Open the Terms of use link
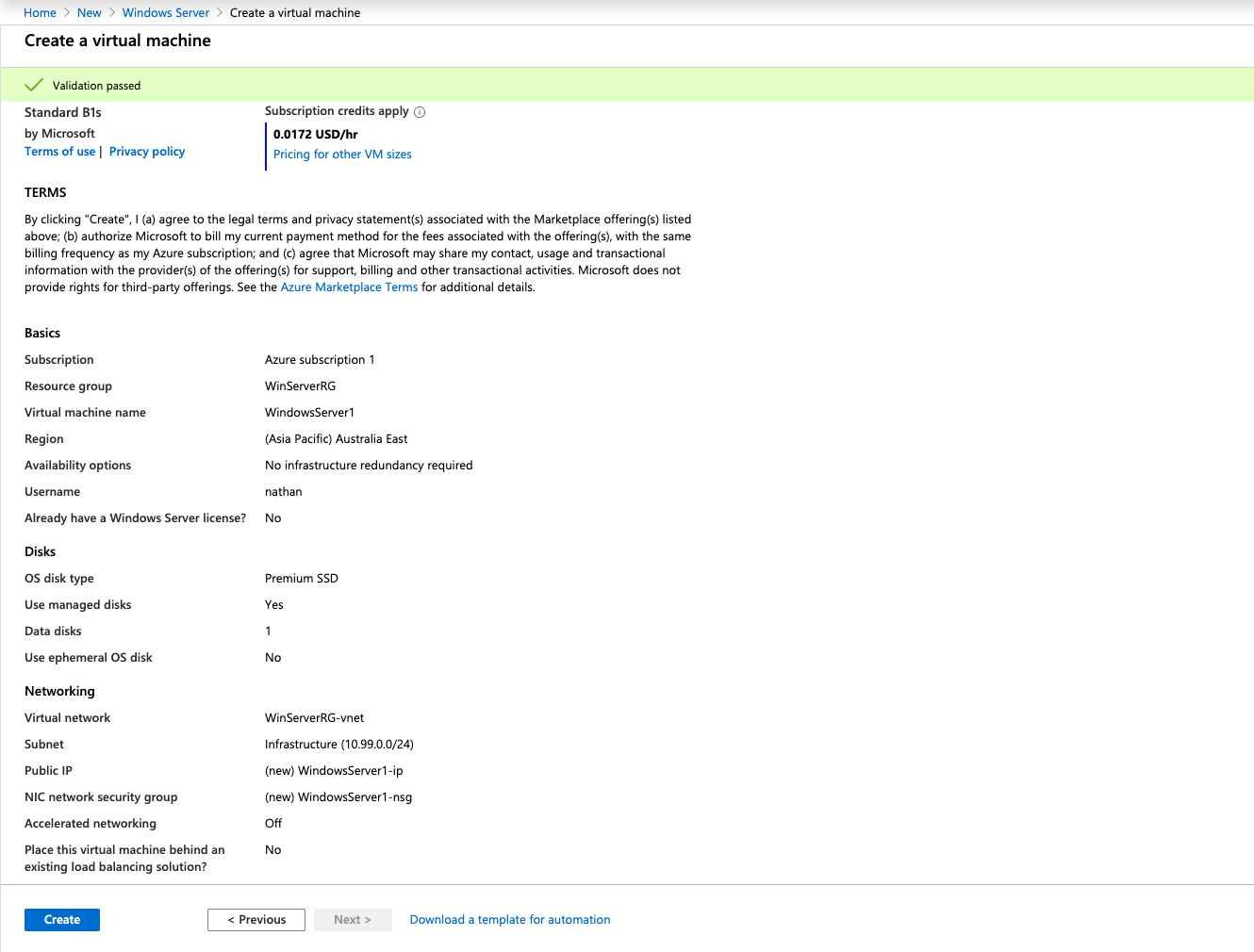 point(59,152)
